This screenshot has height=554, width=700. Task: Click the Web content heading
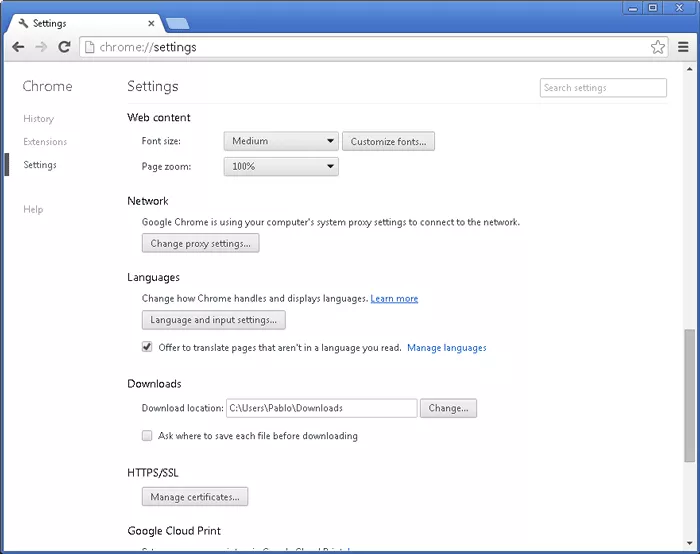coord(158,117)
